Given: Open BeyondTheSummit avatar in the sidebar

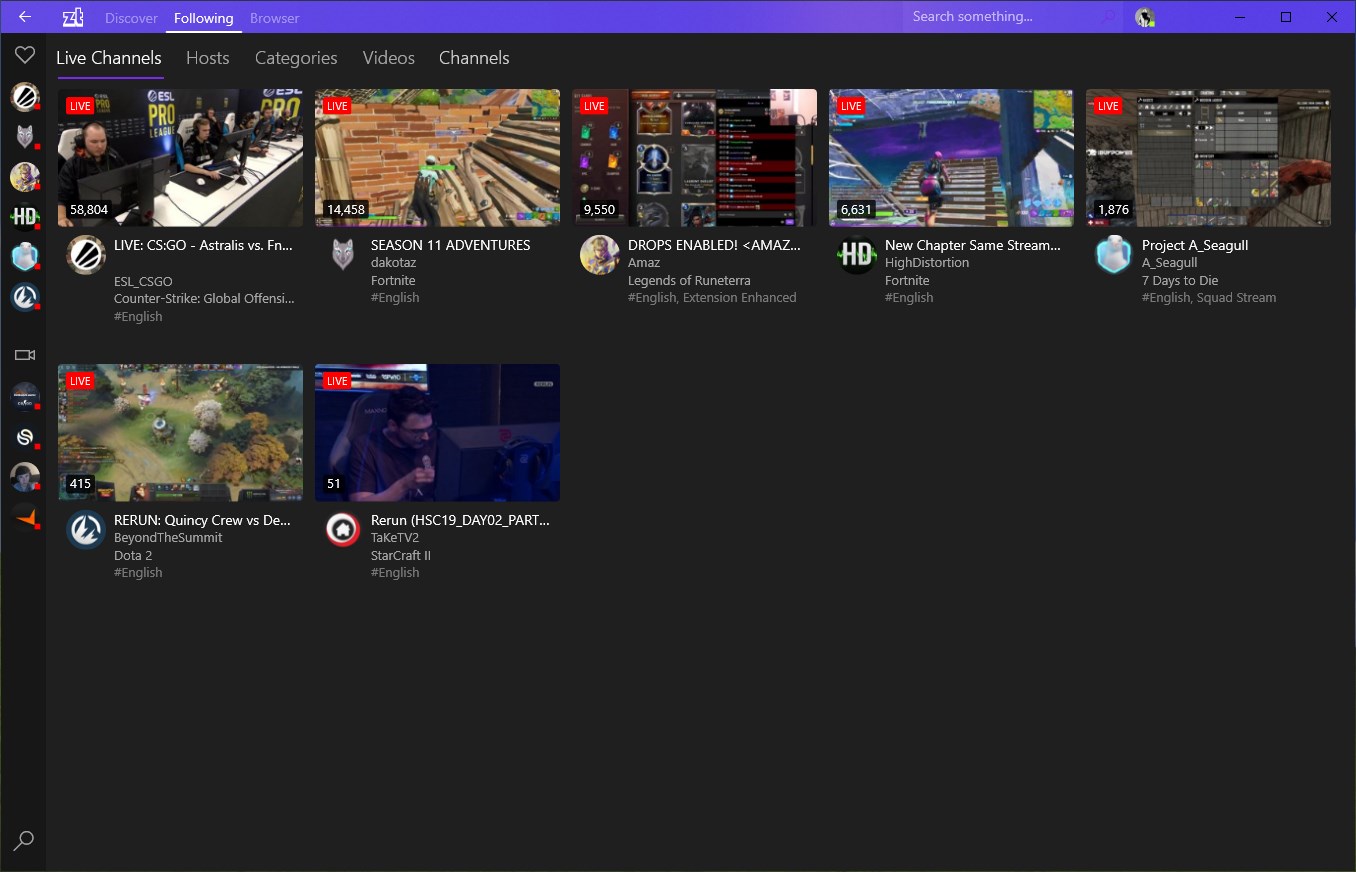Looking at the screenshot, I should 25,297.
